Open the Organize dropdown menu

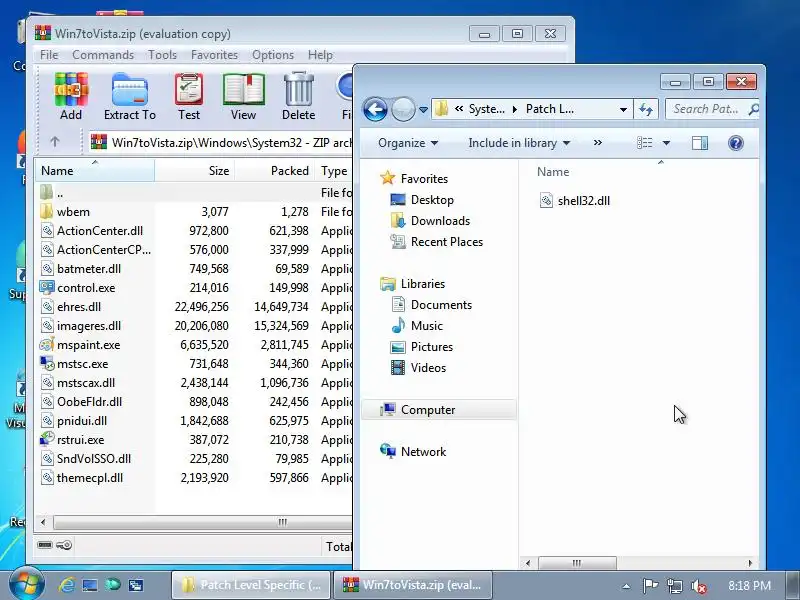408,143
